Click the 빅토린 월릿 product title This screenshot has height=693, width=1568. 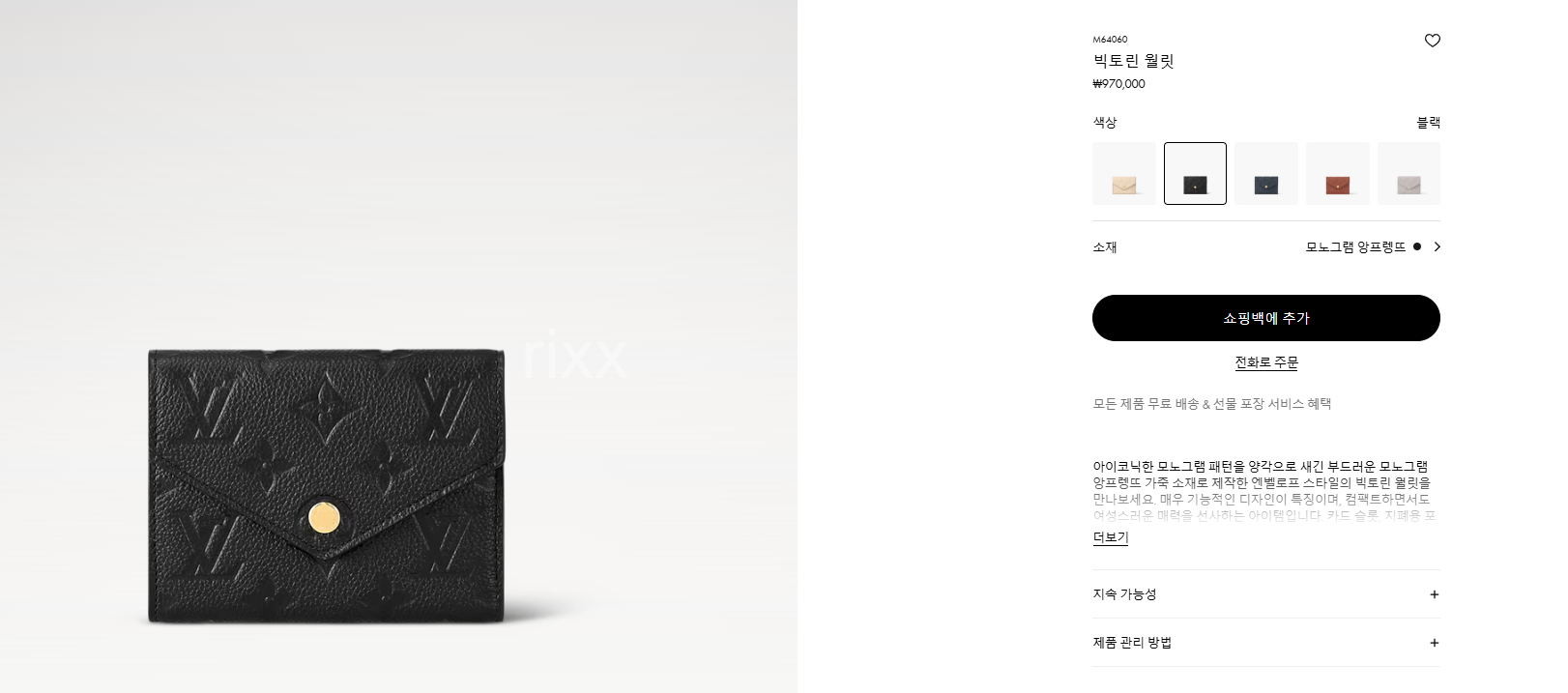pos(1133,61)
